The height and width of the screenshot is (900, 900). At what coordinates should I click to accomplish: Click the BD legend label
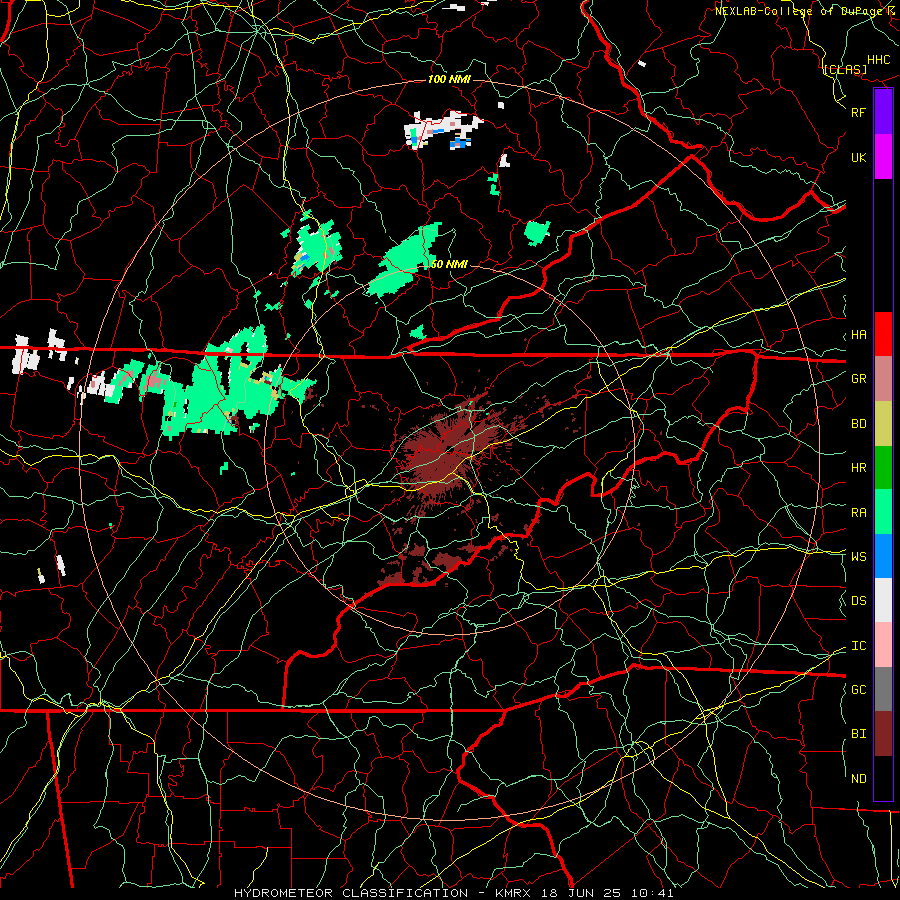coord(859,424)
